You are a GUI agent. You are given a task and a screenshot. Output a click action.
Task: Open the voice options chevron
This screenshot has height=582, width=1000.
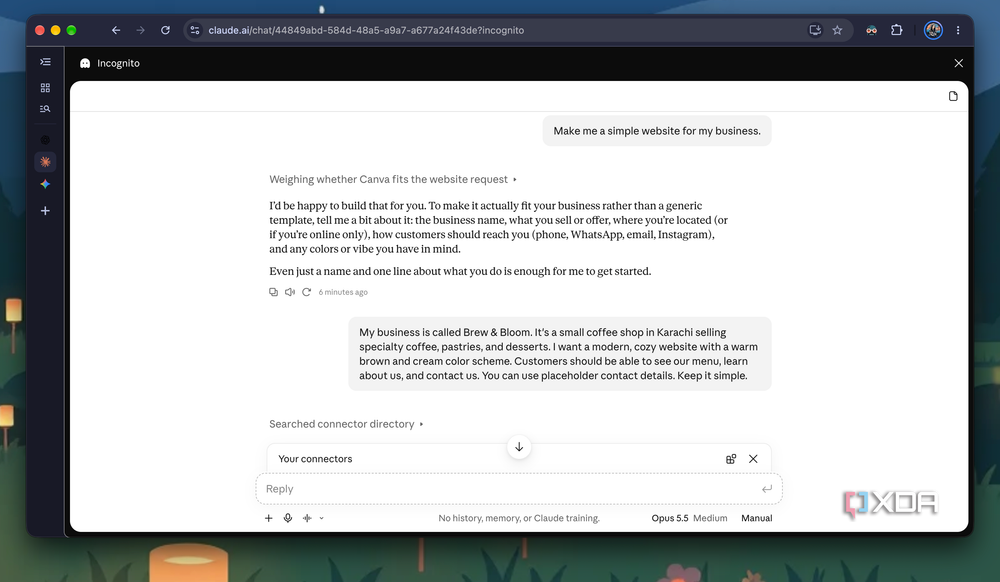pos(321,518)
